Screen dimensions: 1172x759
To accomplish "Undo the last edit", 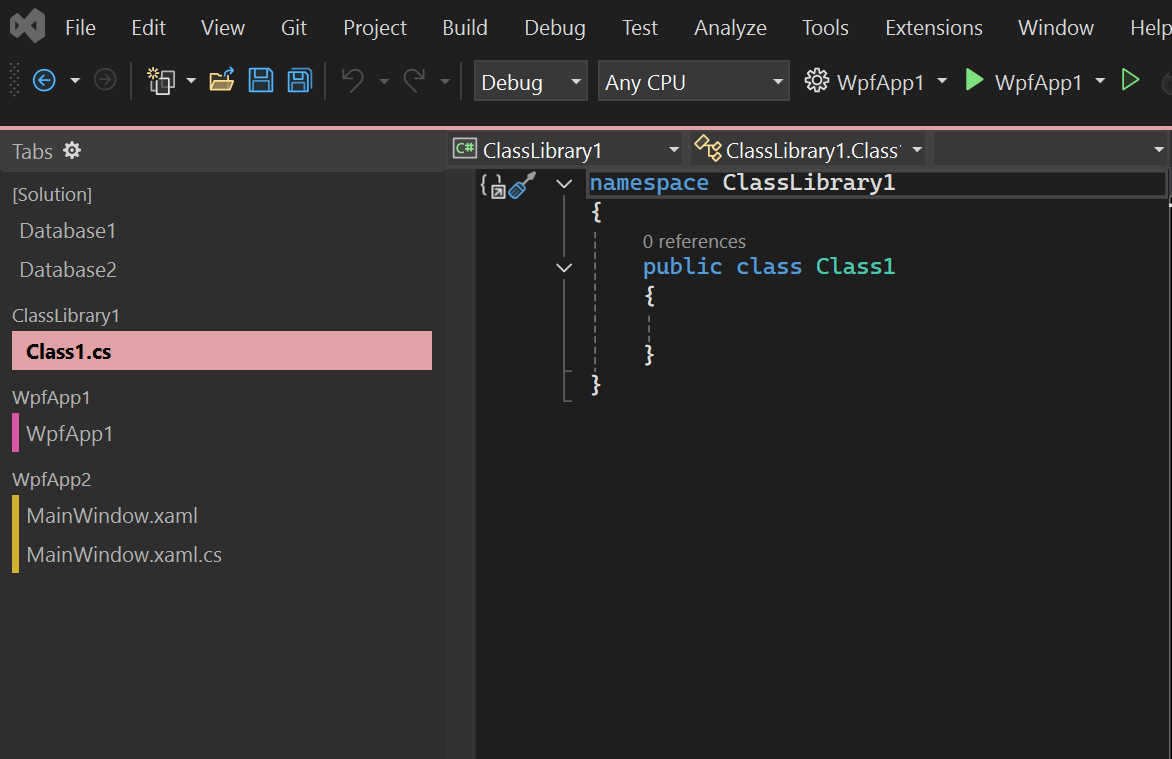I will pos(351,80).
